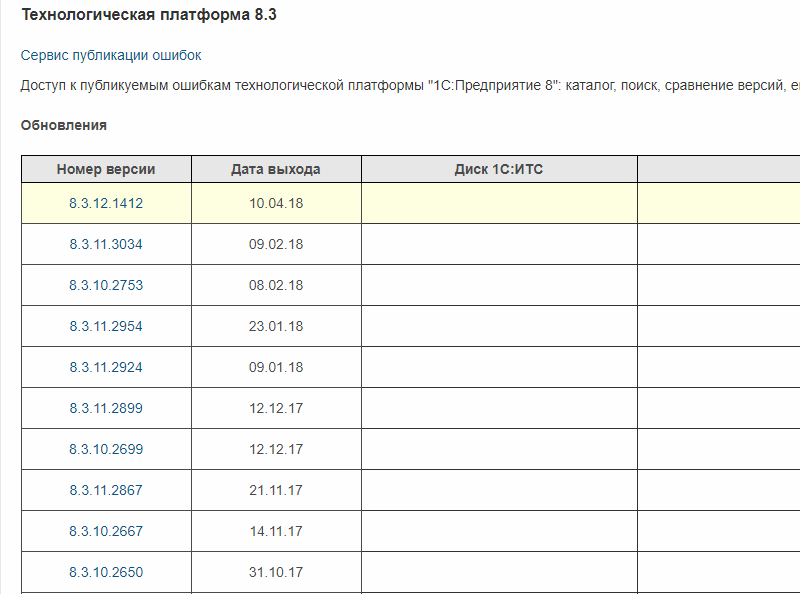800x594 pixels.
Task: Select the release date 21.11.17
Action: point(276,490)
